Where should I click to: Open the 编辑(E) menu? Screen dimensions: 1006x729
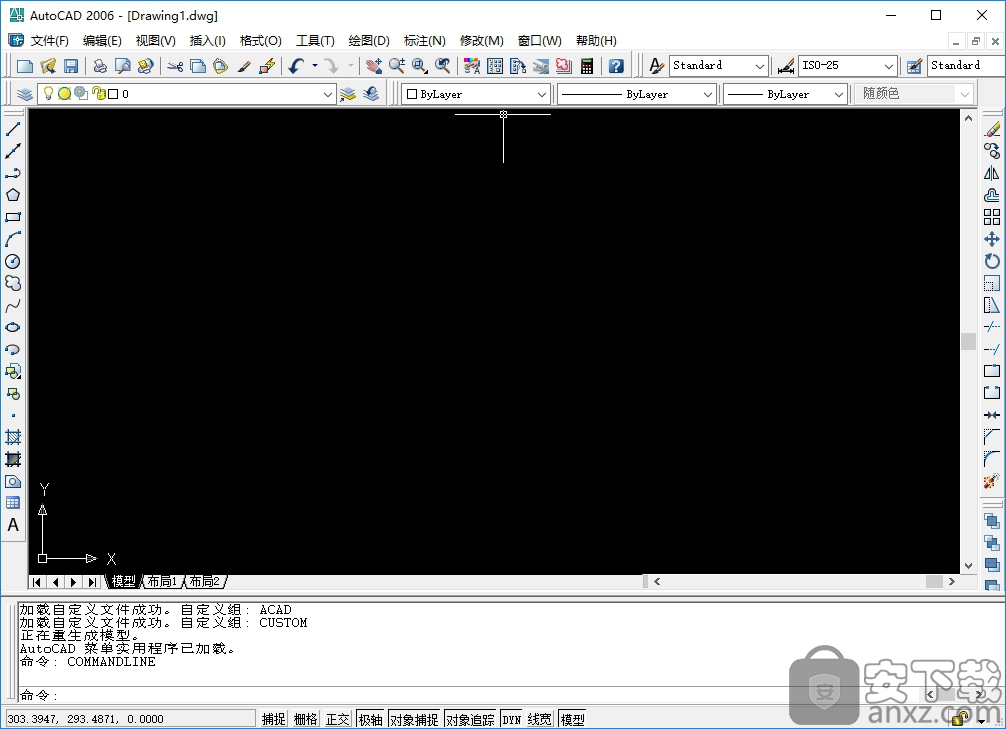(x=102, y=40)
